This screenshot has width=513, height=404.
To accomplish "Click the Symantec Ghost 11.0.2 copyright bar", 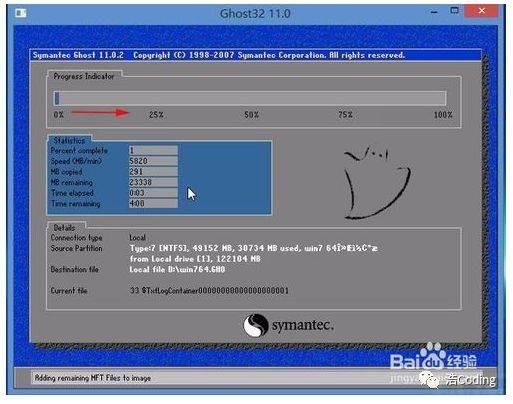I will pyautogui.click(x=256, y=55).
